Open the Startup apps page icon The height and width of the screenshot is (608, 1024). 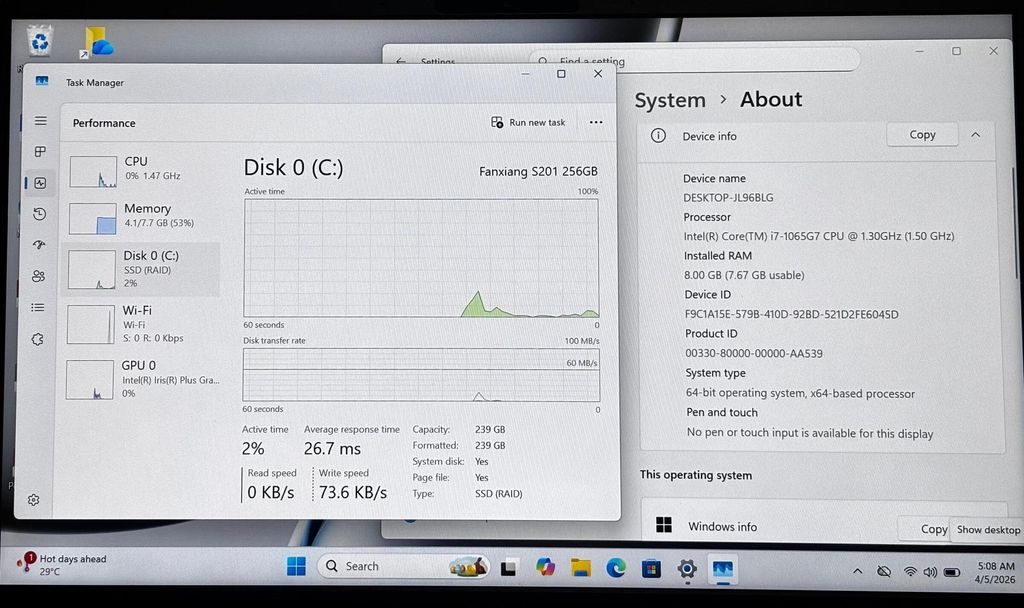[x=39, y=245]
